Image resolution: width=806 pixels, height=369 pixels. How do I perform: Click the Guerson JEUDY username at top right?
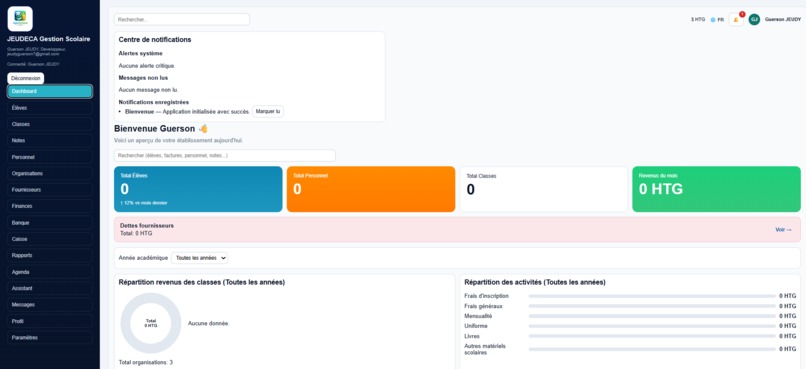click(783, 20)
